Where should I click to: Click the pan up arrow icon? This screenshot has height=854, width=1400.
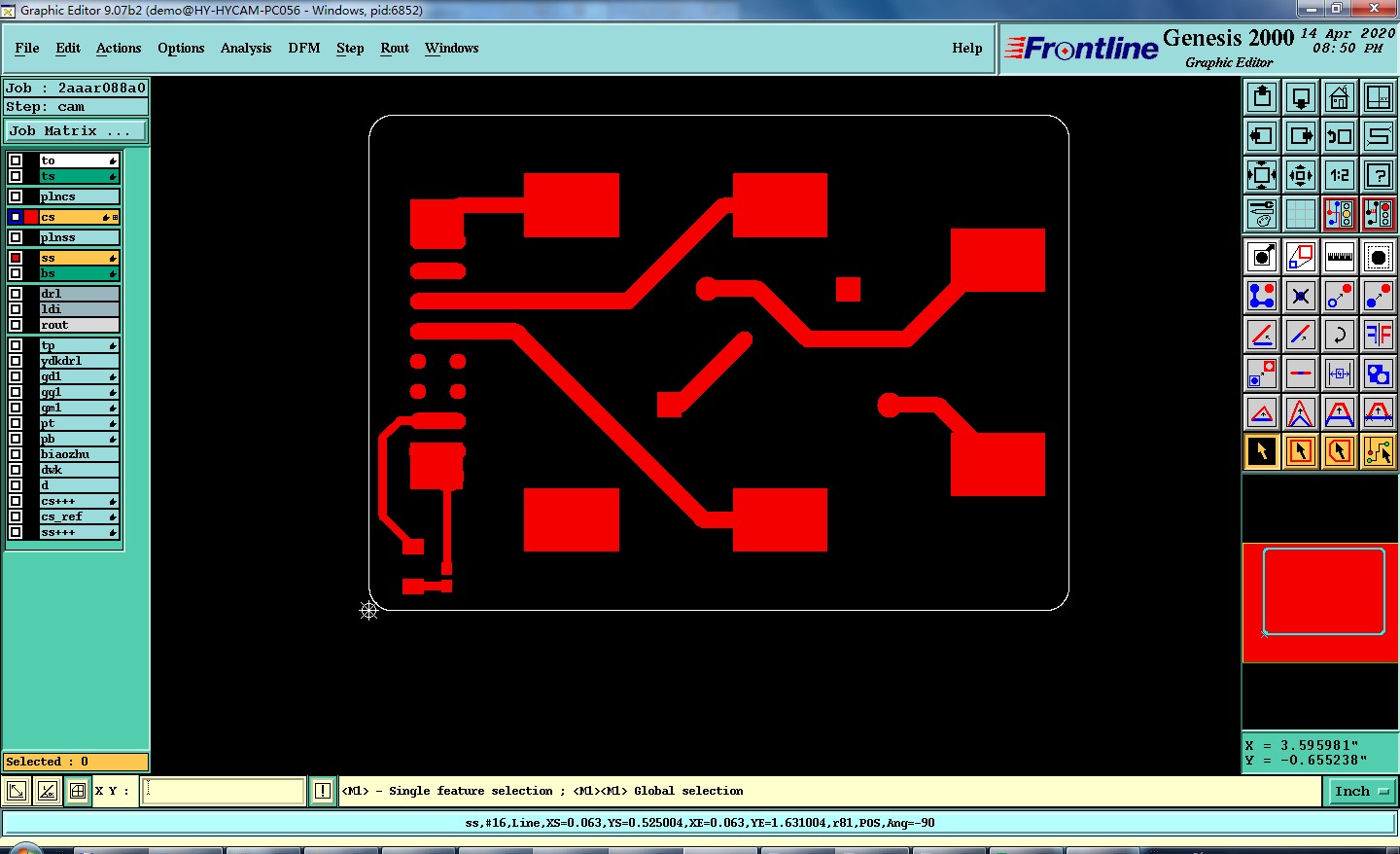click(1262, 97)
